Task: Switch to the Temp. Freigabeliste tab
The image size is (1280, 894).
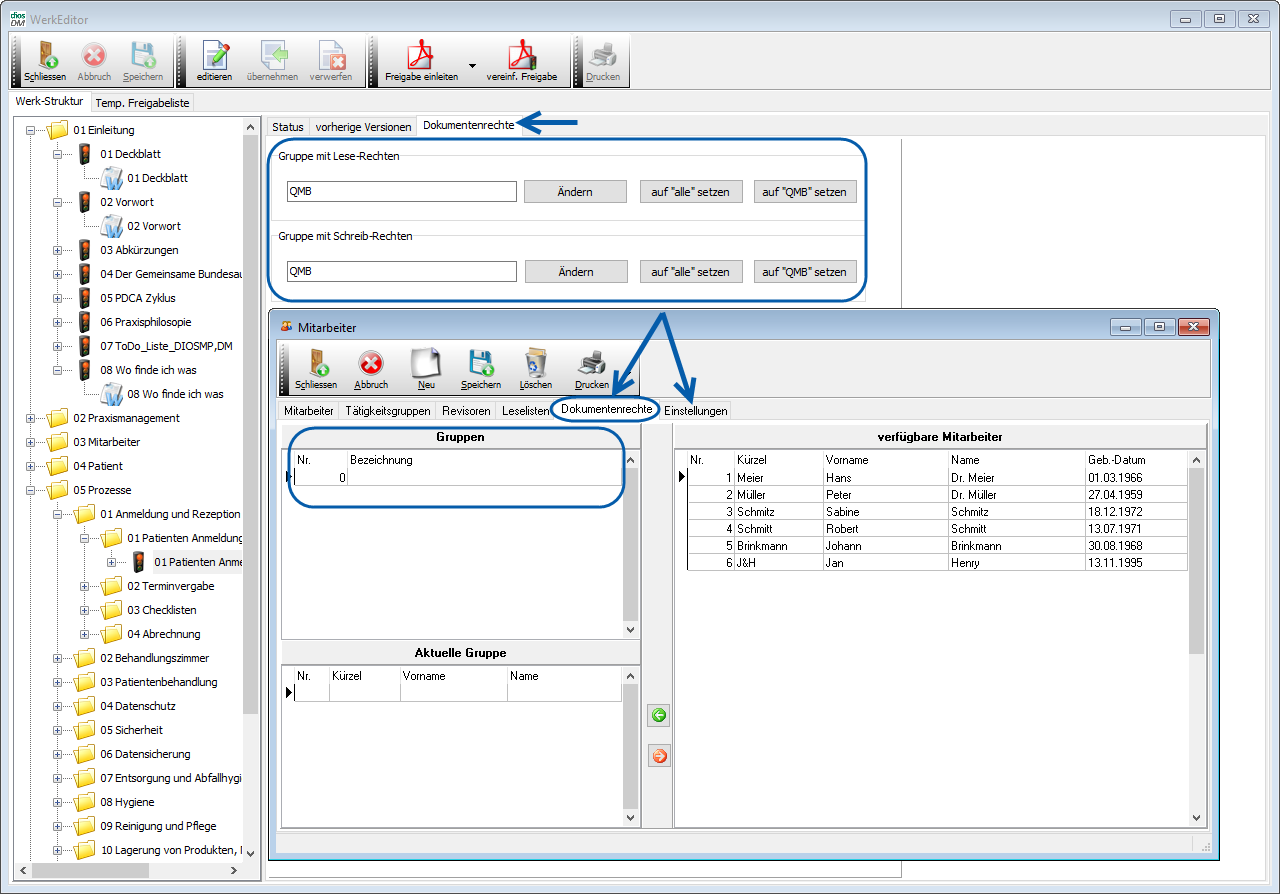Action: click(142, 103)
